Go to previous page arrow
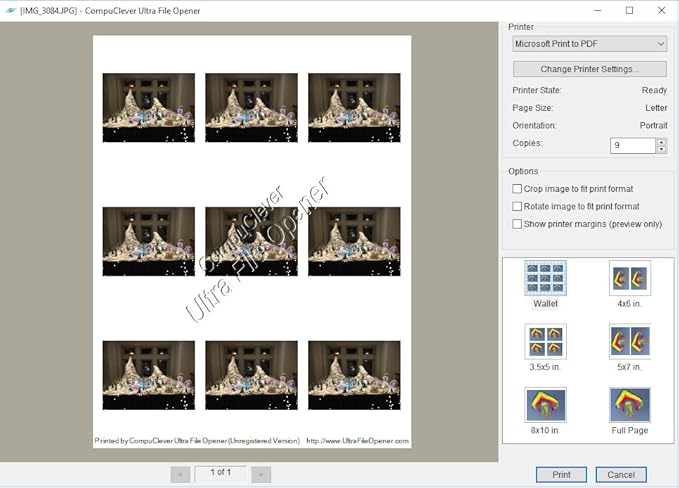679x488 pixels. point(180,474)
